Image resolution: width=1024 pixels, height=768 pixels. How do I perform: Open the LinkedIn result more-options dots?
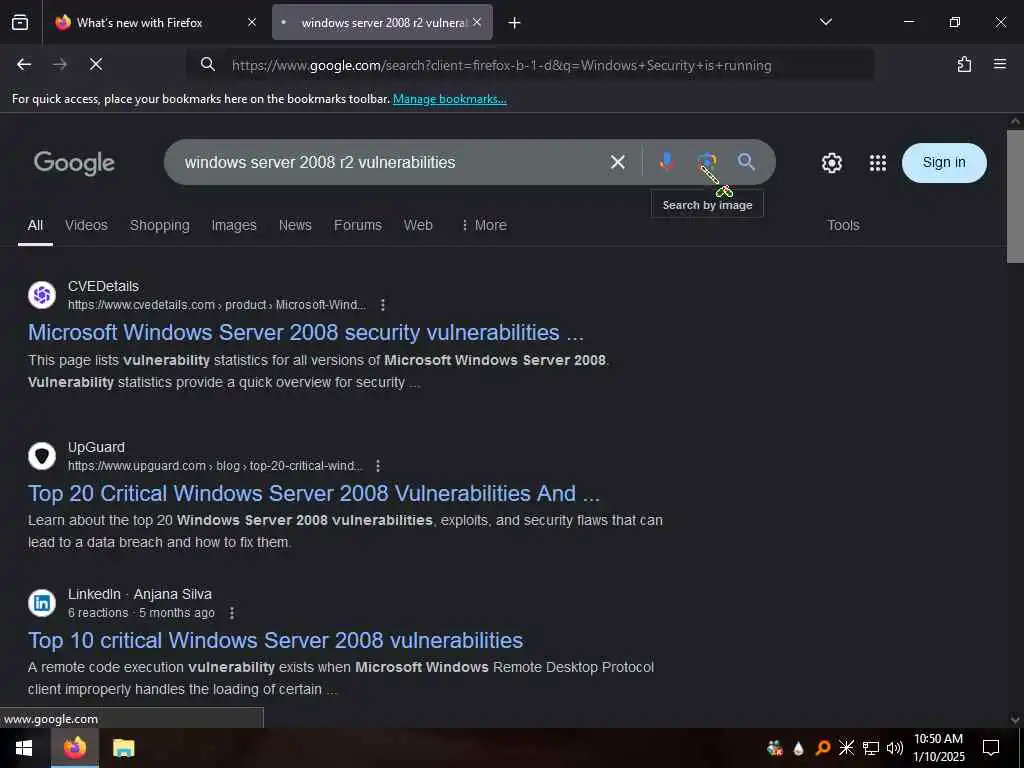(x=232, y=613)
